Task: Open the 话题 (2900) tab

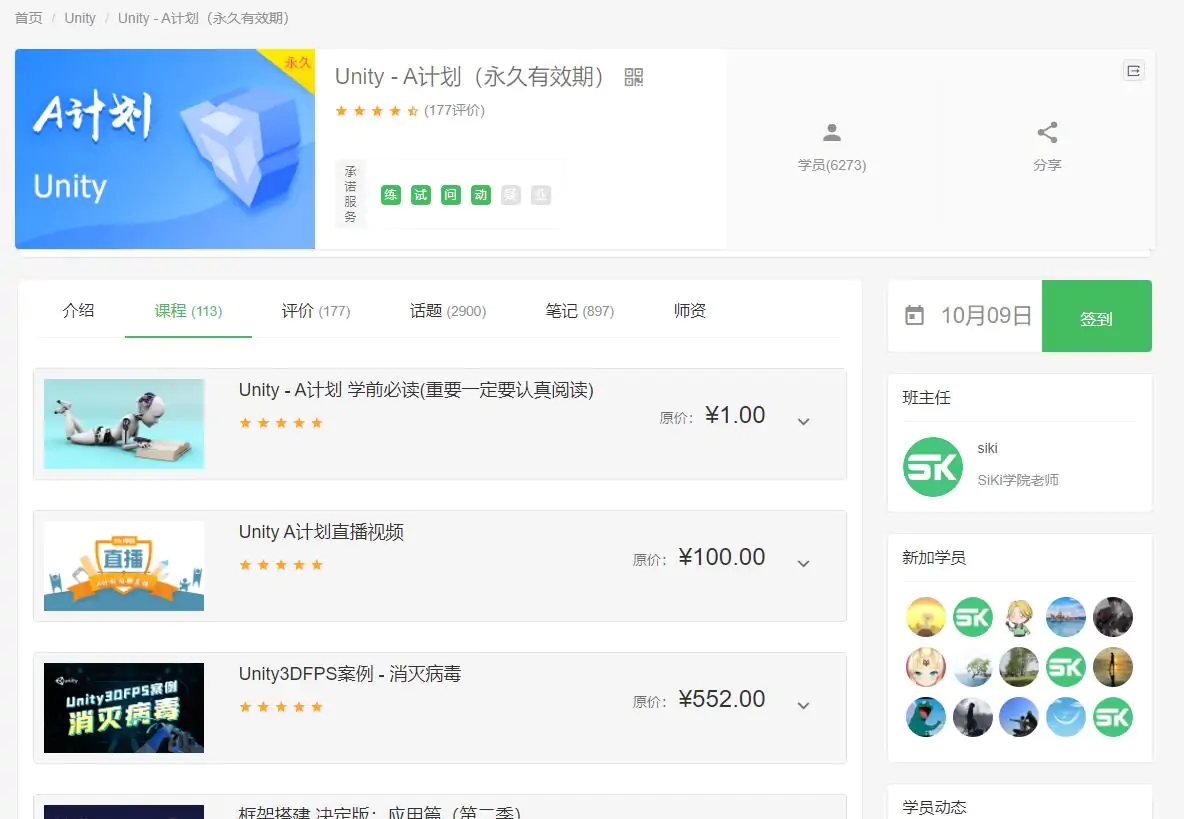Action: click(448, 310)
